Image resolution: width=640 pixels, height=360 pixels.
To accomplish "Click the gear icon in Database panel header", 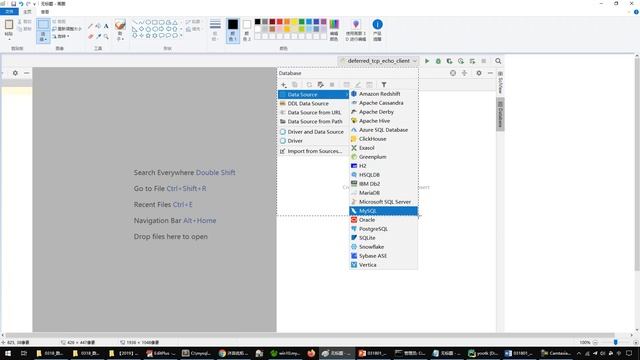I will coord(479,73).
